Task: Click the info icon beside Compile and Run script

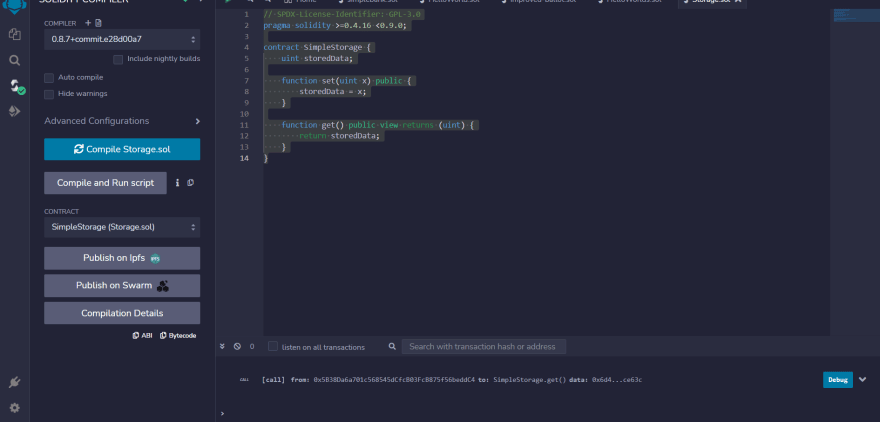Action: (x=177, y=183)
